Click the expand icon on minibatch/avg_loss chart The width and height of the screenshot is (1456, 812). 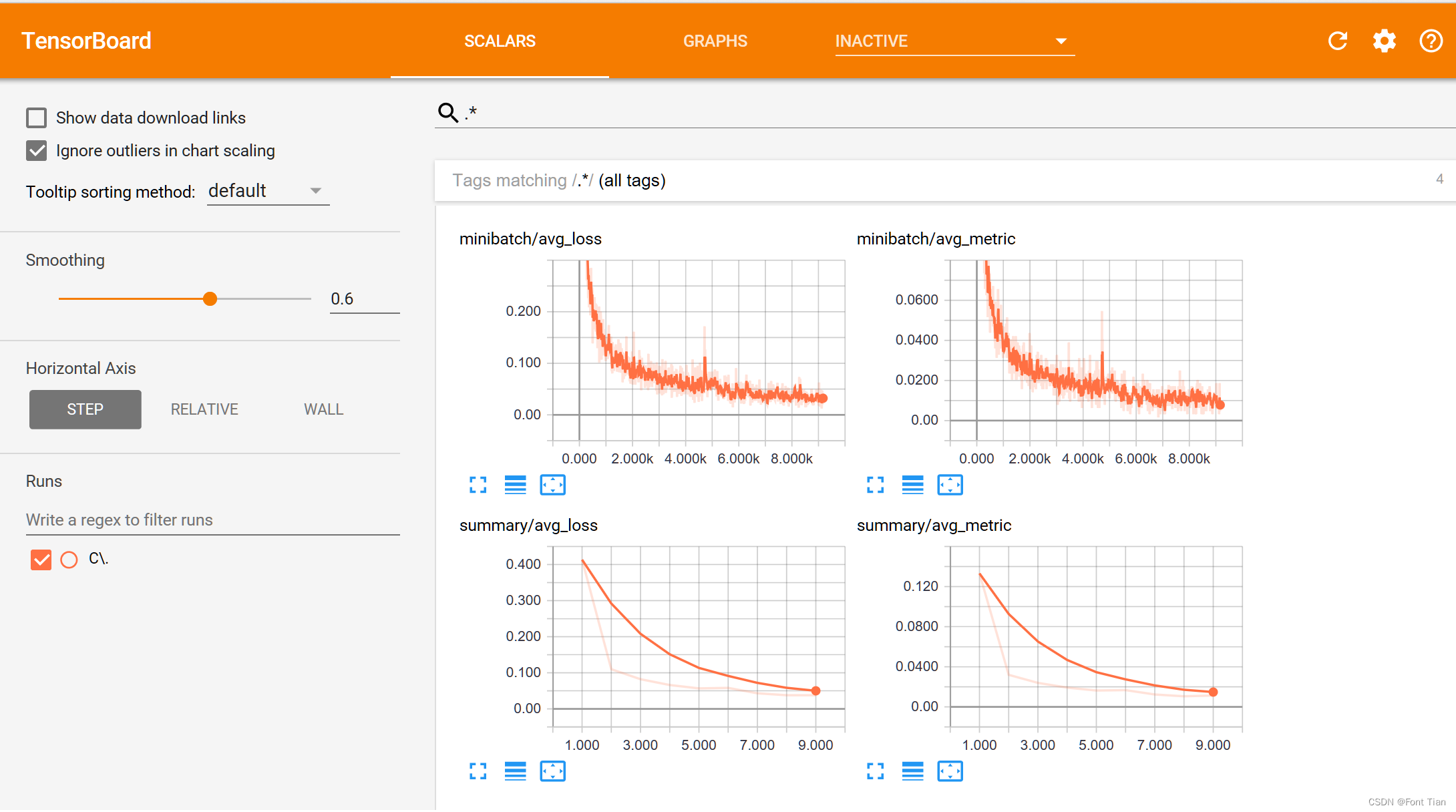tap(478, 484)
